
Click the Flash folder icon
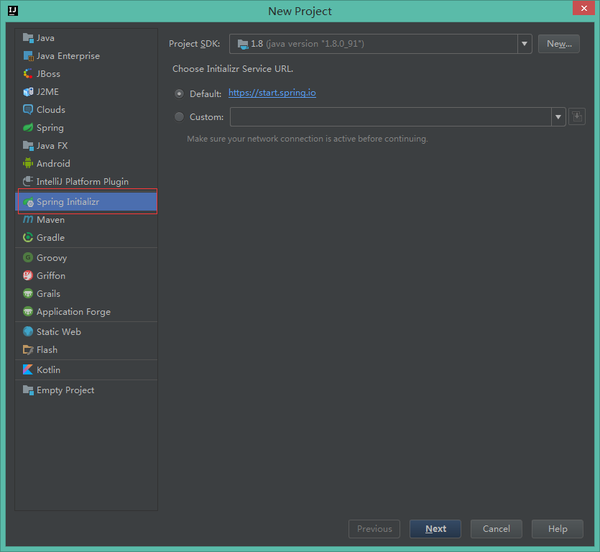[x=28, y=349]
